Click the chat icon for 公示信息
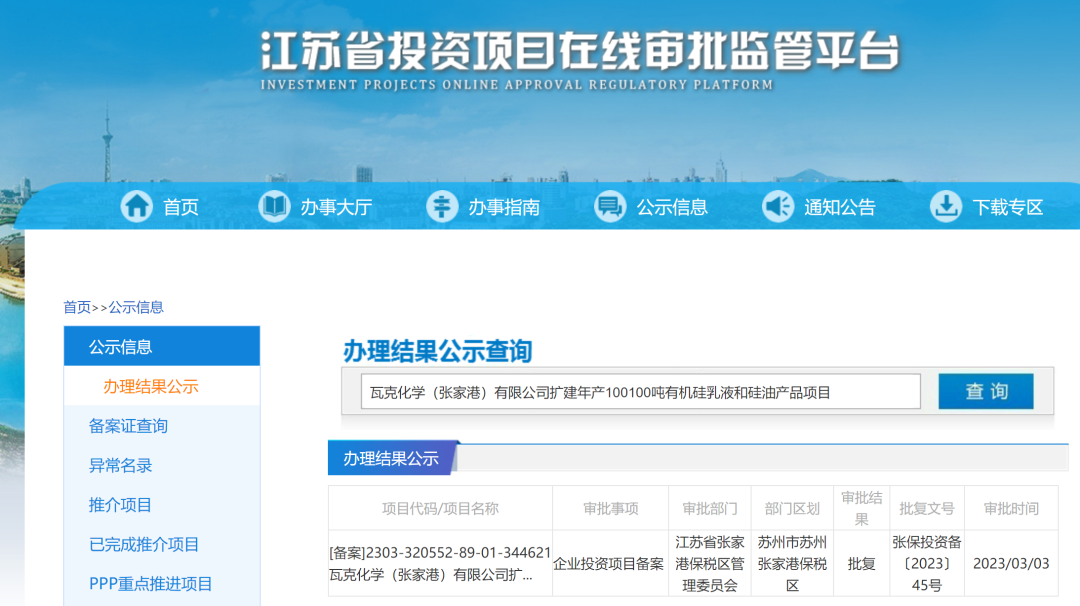 click(x=610, y=207)
